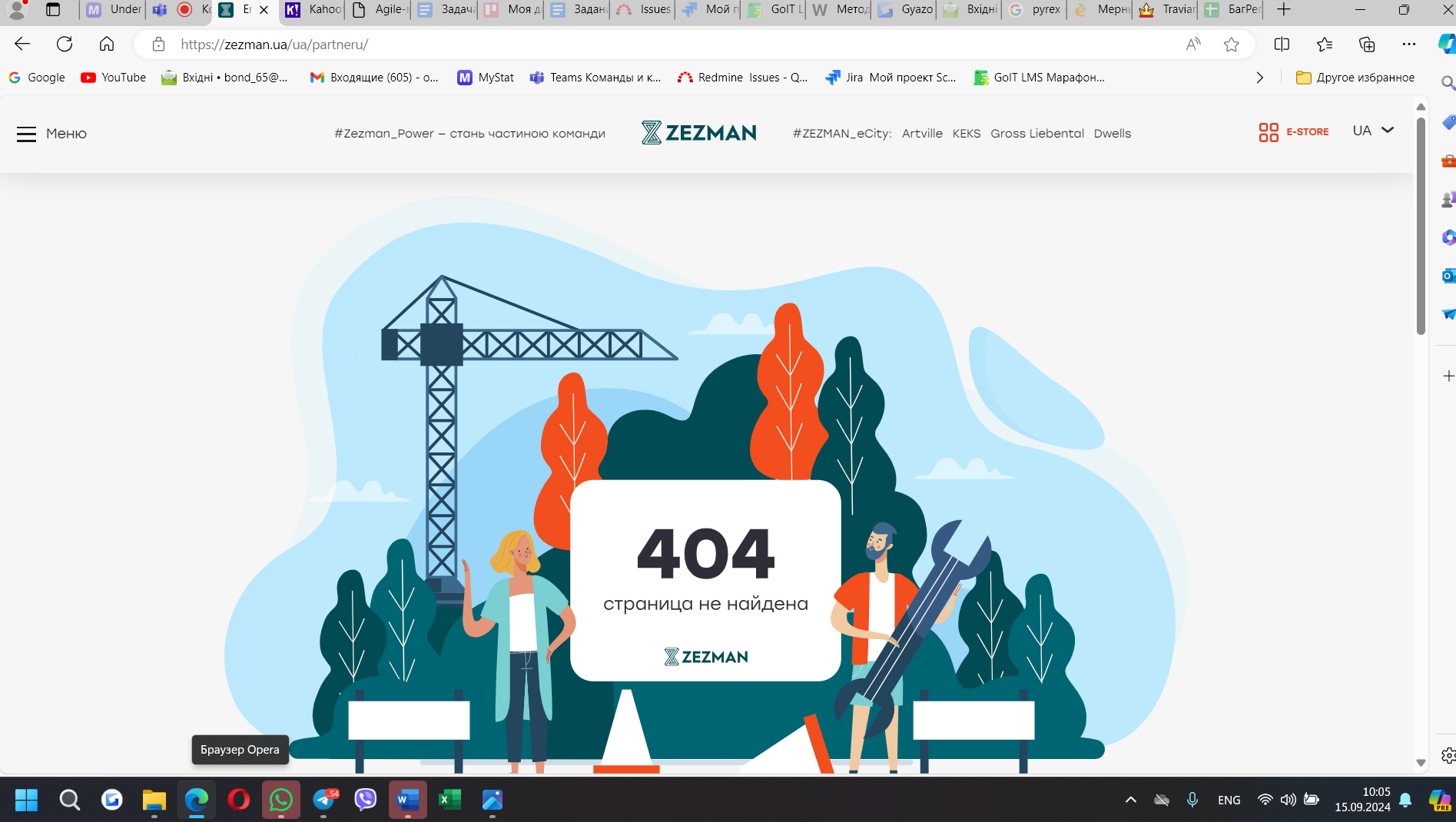This screenshot has height=822, width=1456.
Task: Add this page to favorites star
Action: 1232,45
